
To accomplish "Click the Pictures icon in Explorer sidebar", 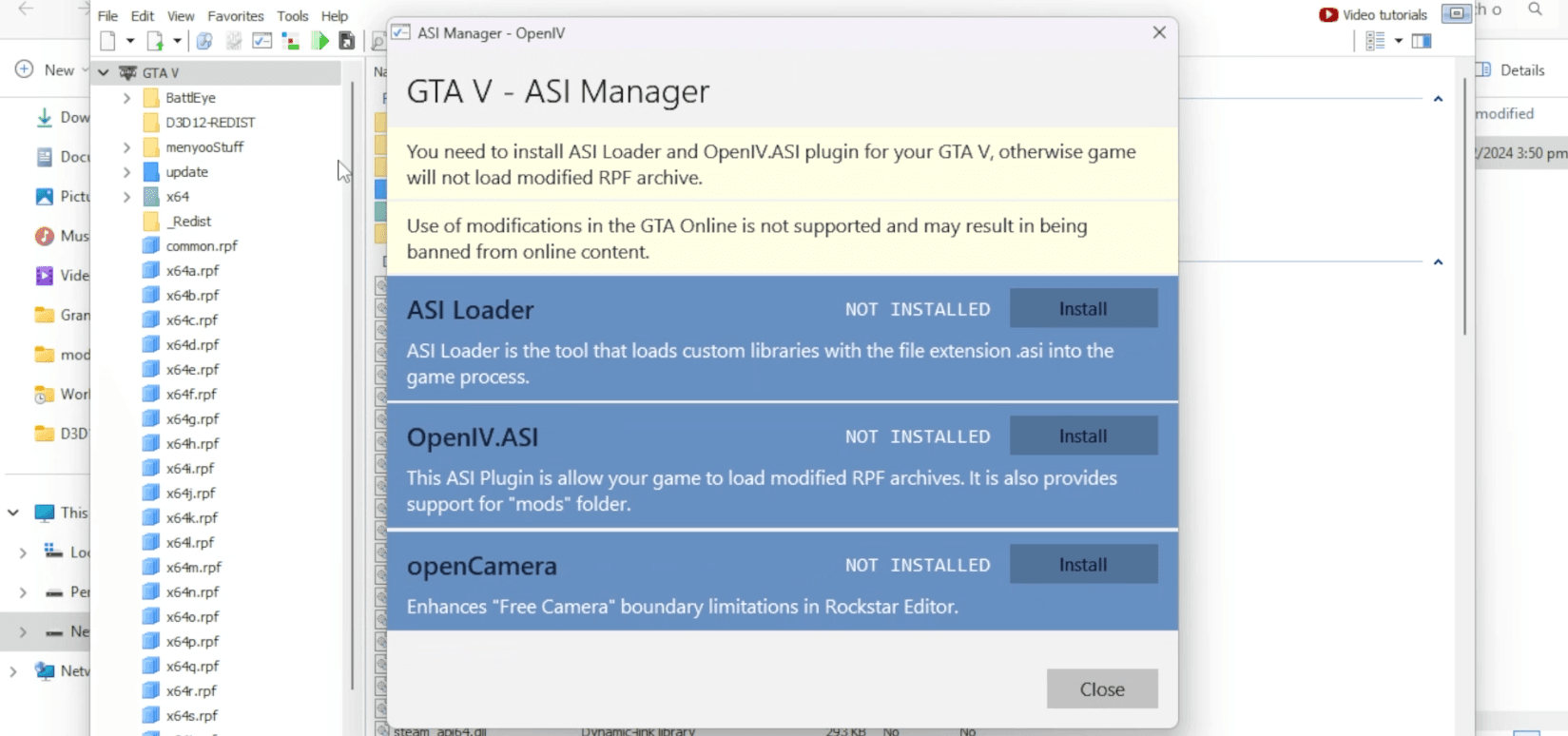I will 44,196.
